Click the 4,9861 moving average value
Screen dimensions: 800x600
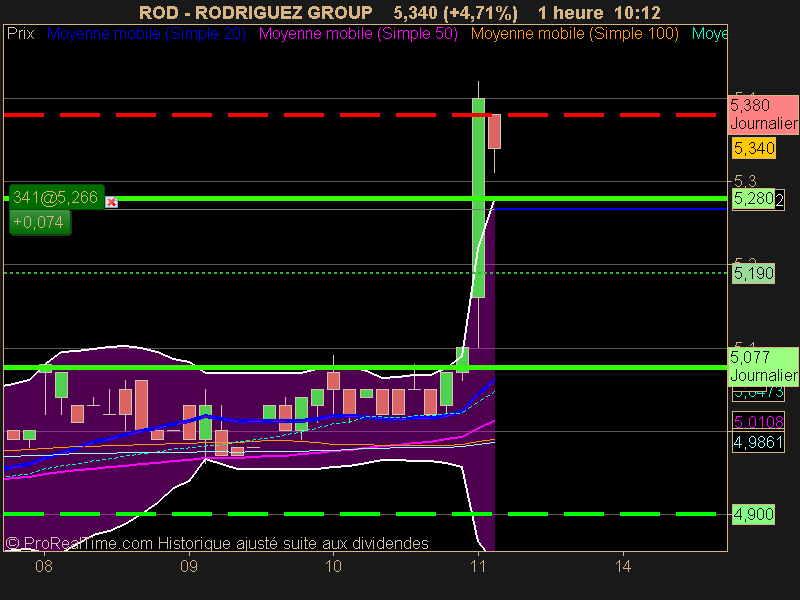[758, 442]
